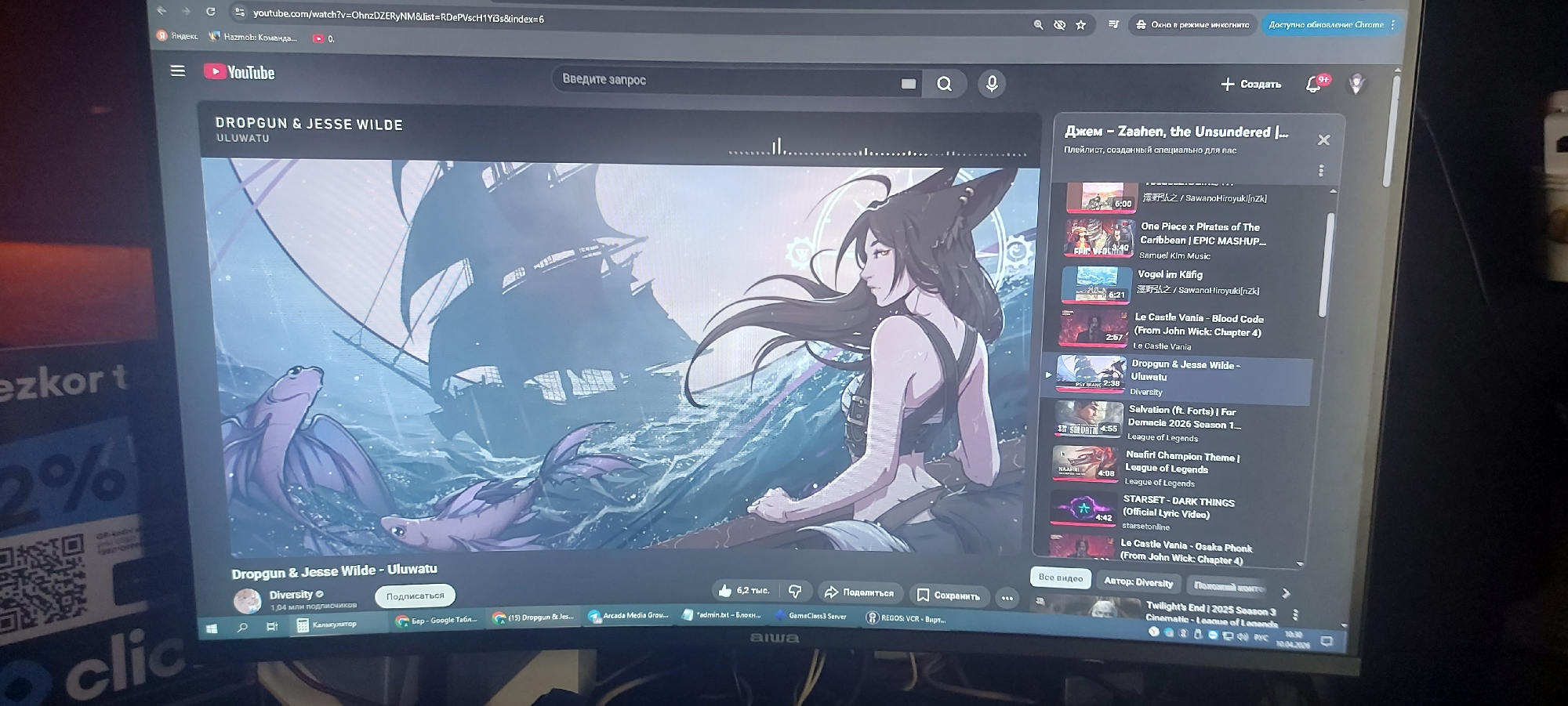Switch to 'admin.txt - Блокн...' Notepad window
Viewport: 1568px width, 706px height.
(722, 615)
